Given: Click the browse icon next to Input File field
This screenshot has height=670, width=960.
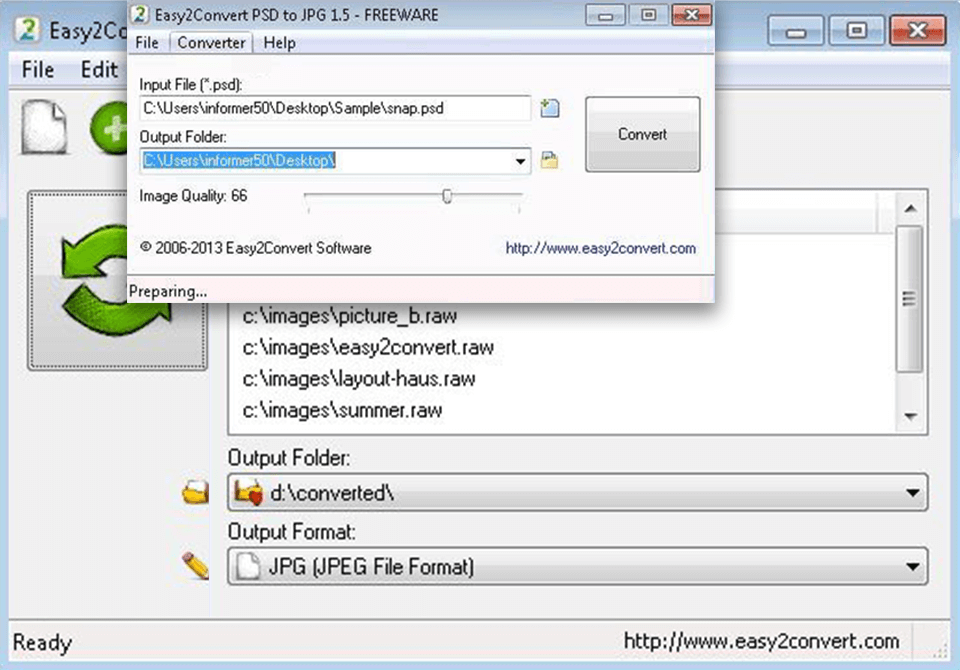Looking at the screenshot, I should click(549, 108).
